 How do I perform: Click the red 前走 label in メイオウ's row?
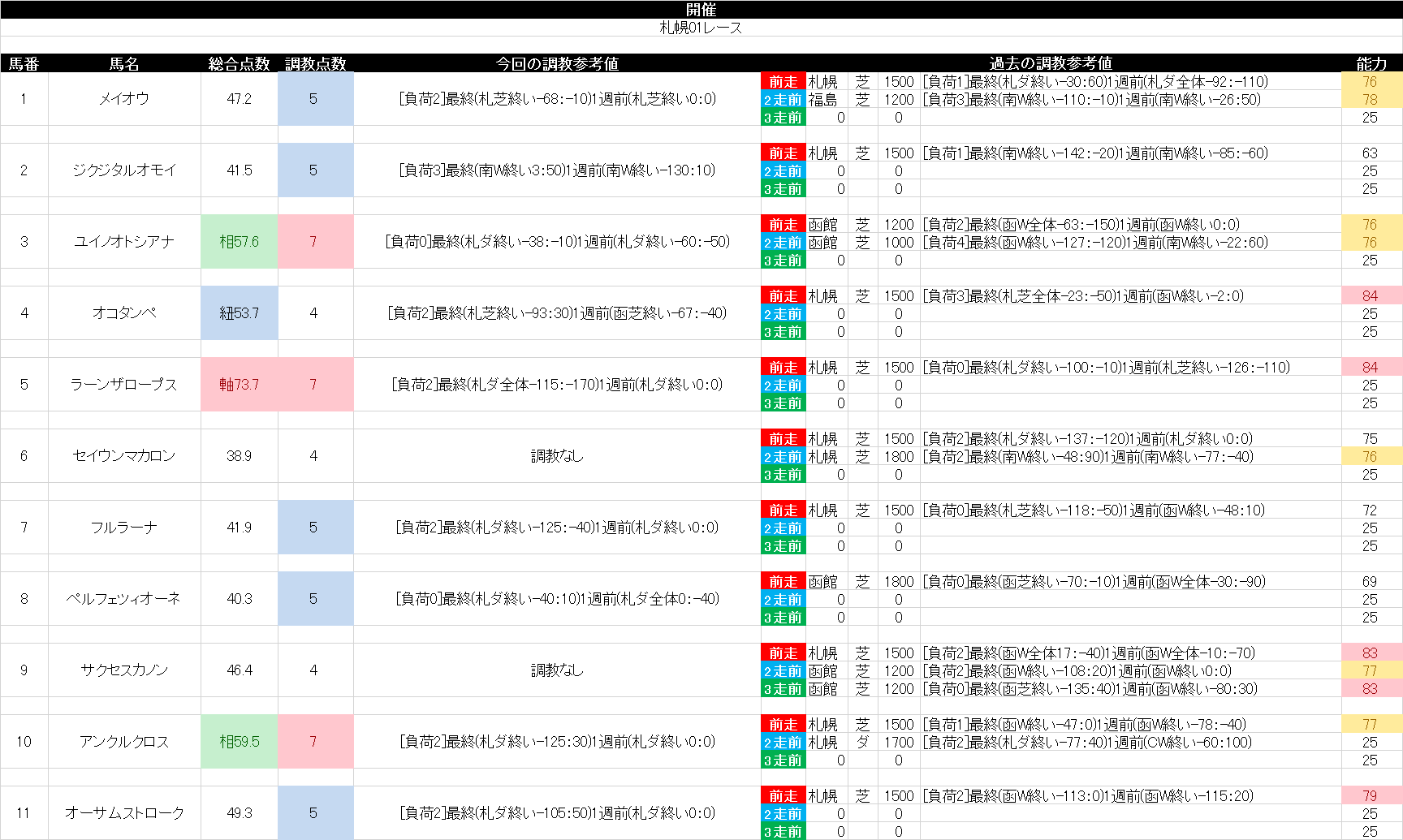pos(783,82)
